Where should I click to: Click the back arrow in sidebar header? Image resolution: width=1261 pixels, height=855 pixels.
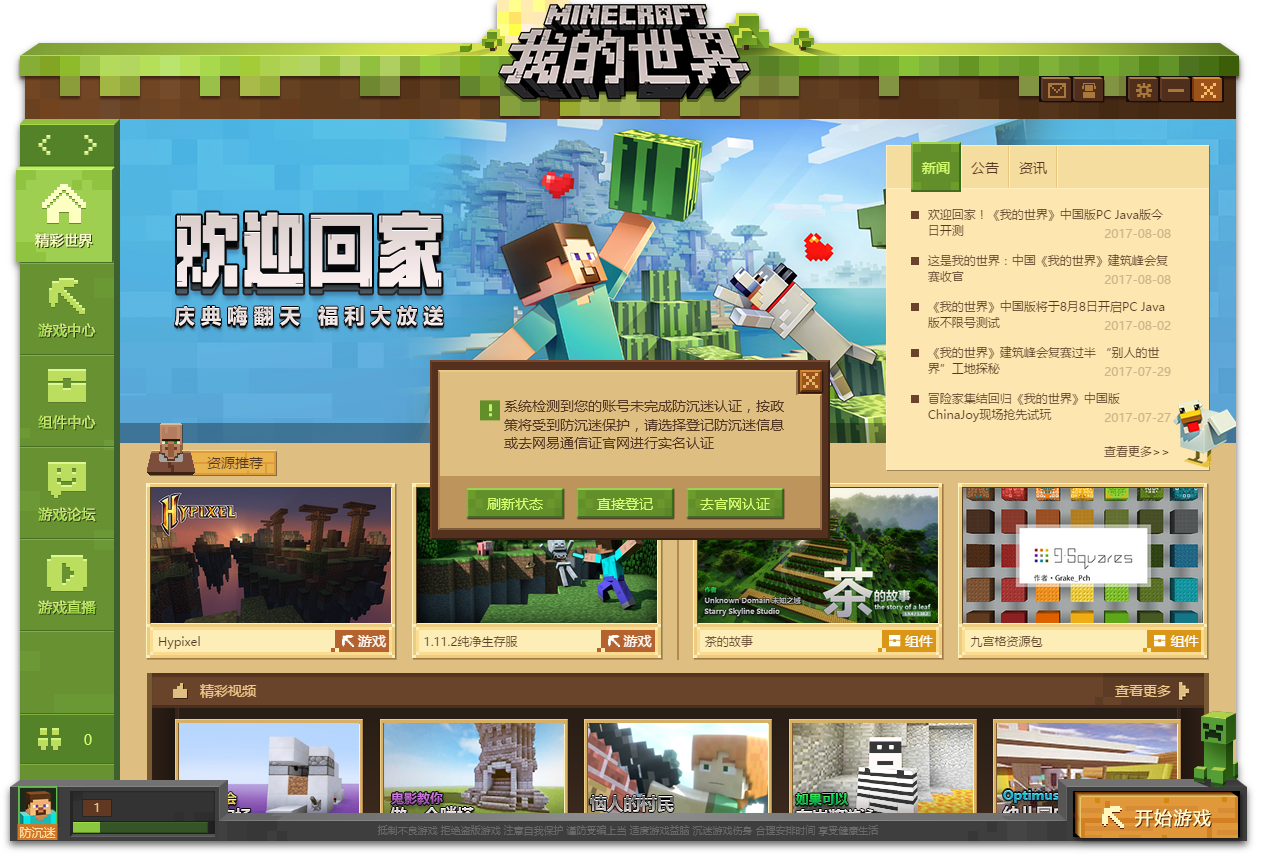[45, 146]
